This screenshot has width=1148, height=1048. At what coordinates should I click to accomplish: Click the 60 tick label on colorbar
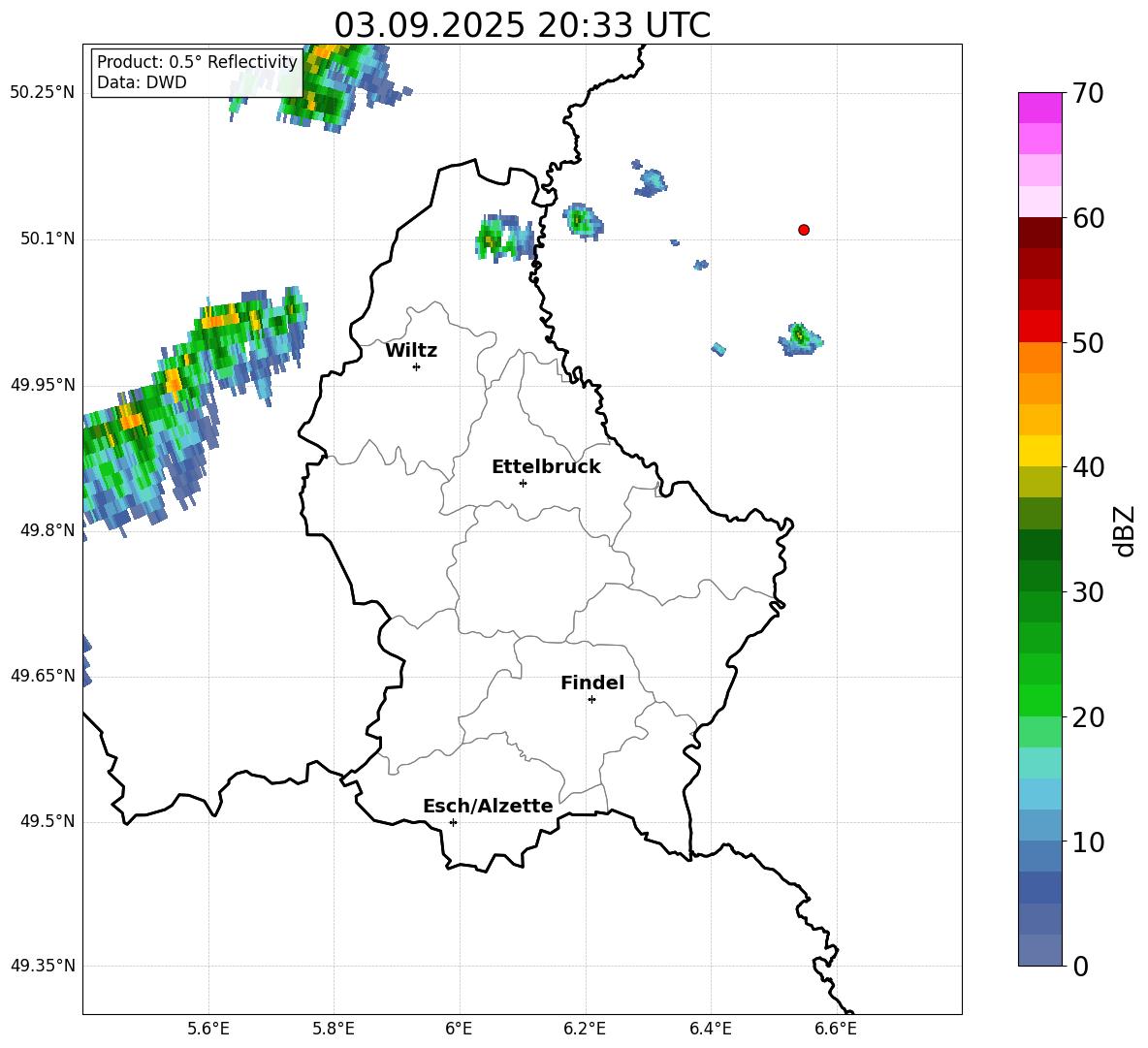pyautogui.click(x=1089, y=218)
